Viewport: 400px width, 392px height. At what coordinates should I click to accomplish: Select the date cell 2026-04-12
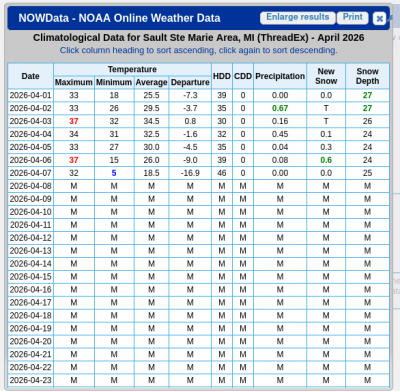click(x=30, y=238)
